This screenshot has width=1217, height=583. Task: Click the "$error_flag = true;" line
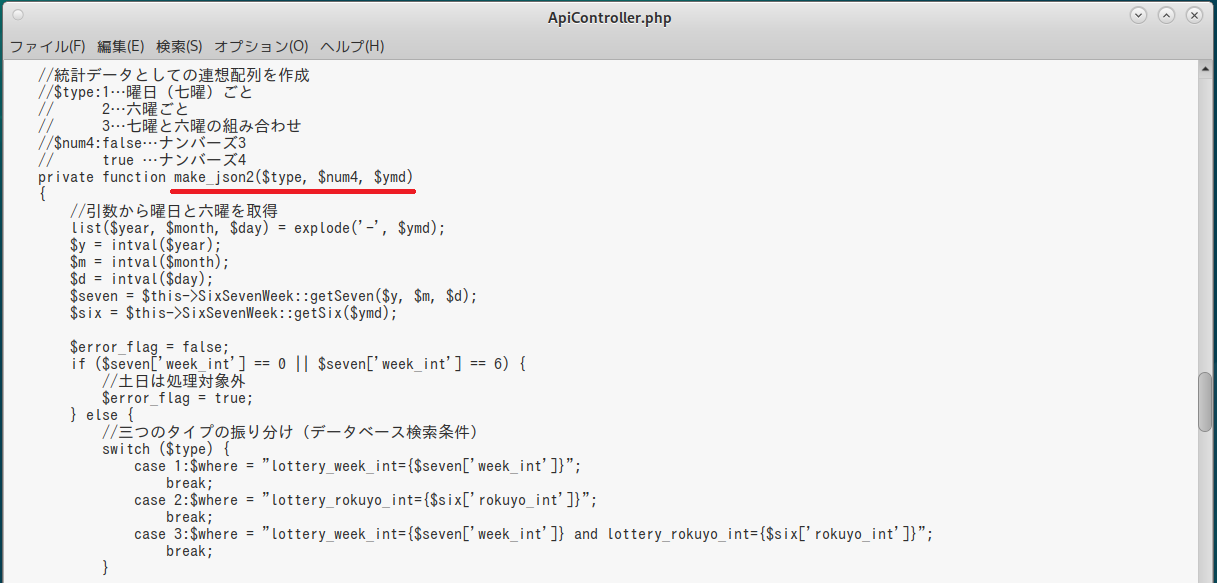coord(177,398)
